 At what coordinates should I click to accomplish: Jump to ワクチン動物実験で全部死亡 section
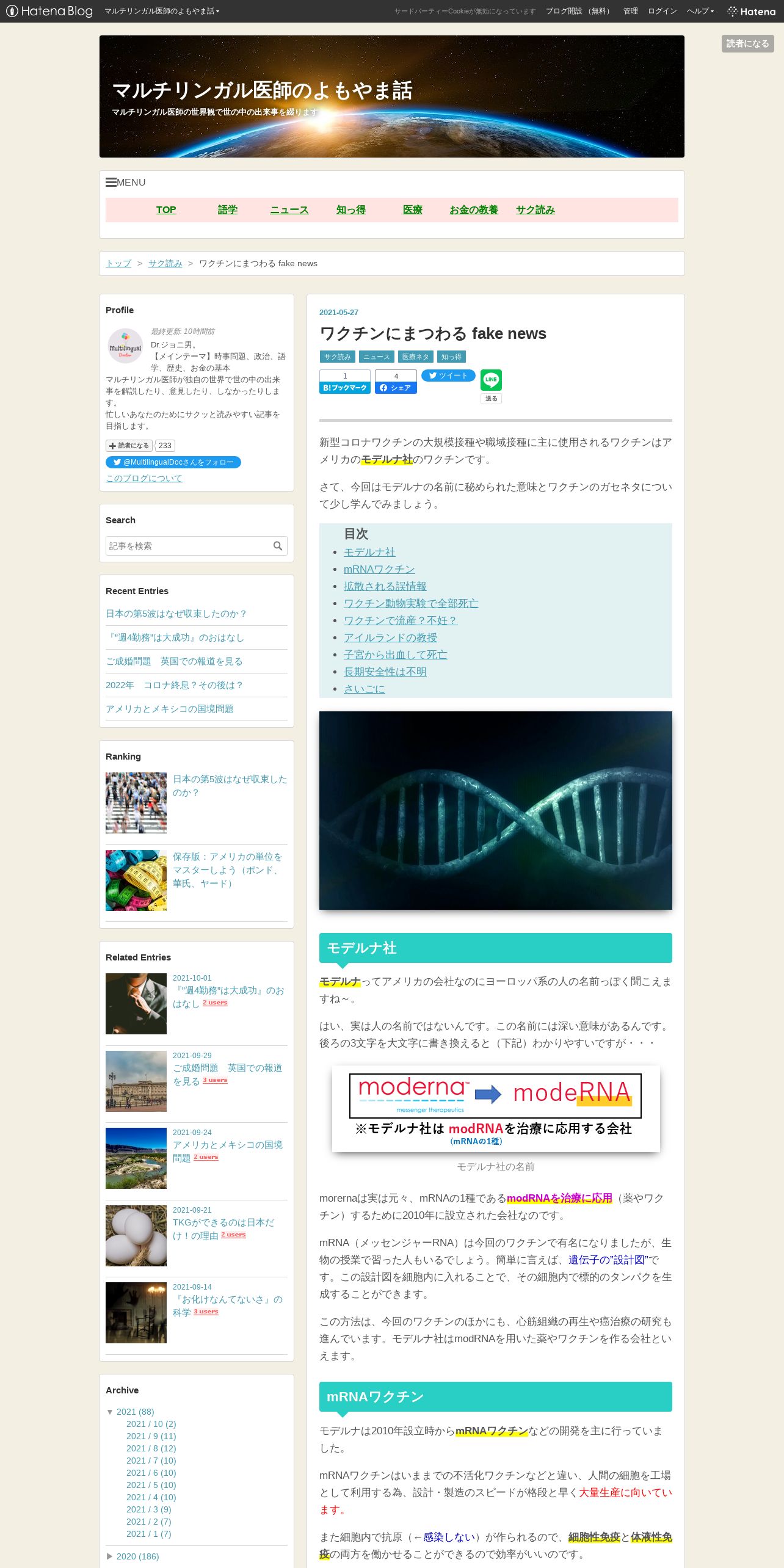[x=411, y=603]
